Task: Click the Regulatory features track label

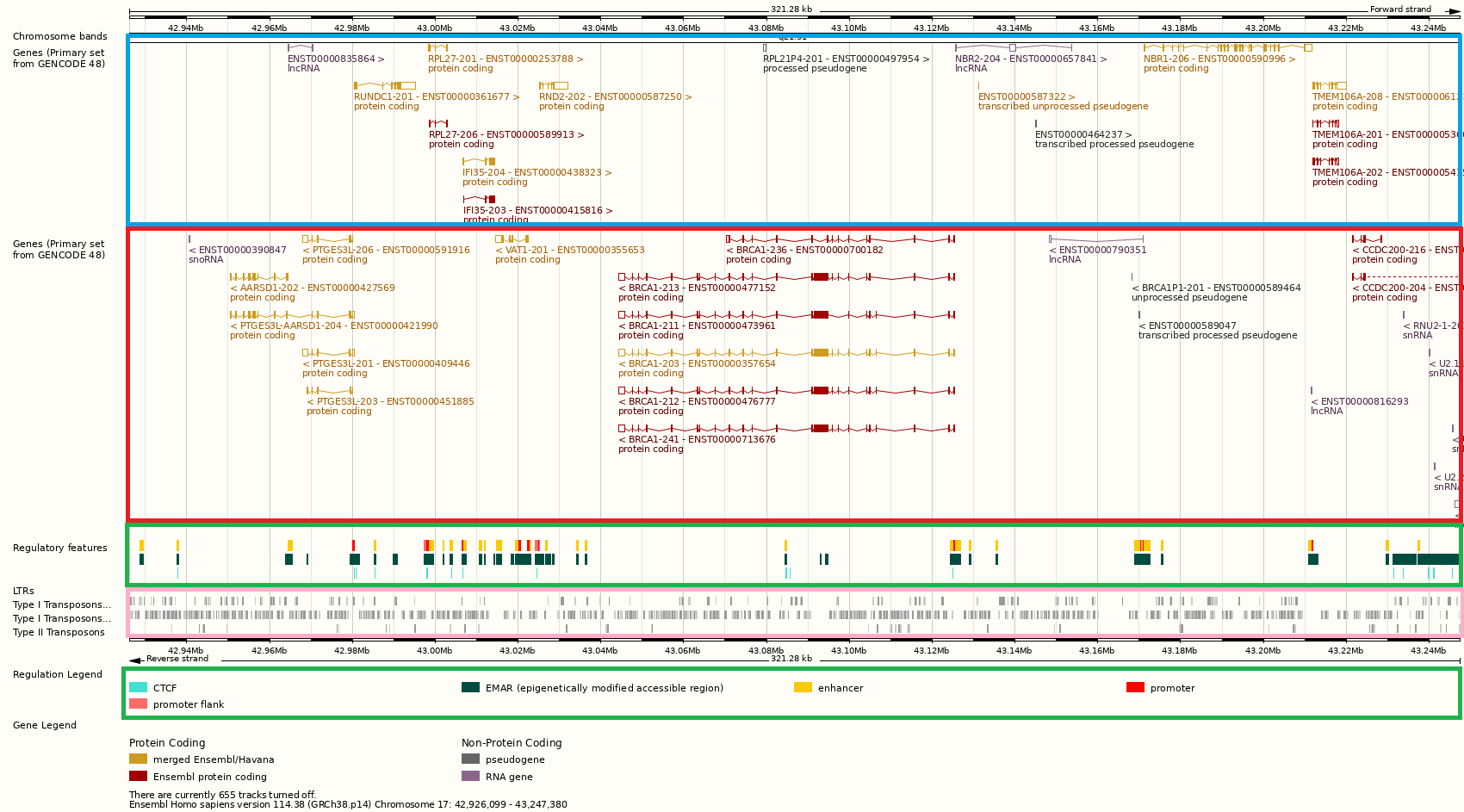Action: (60, 548)
